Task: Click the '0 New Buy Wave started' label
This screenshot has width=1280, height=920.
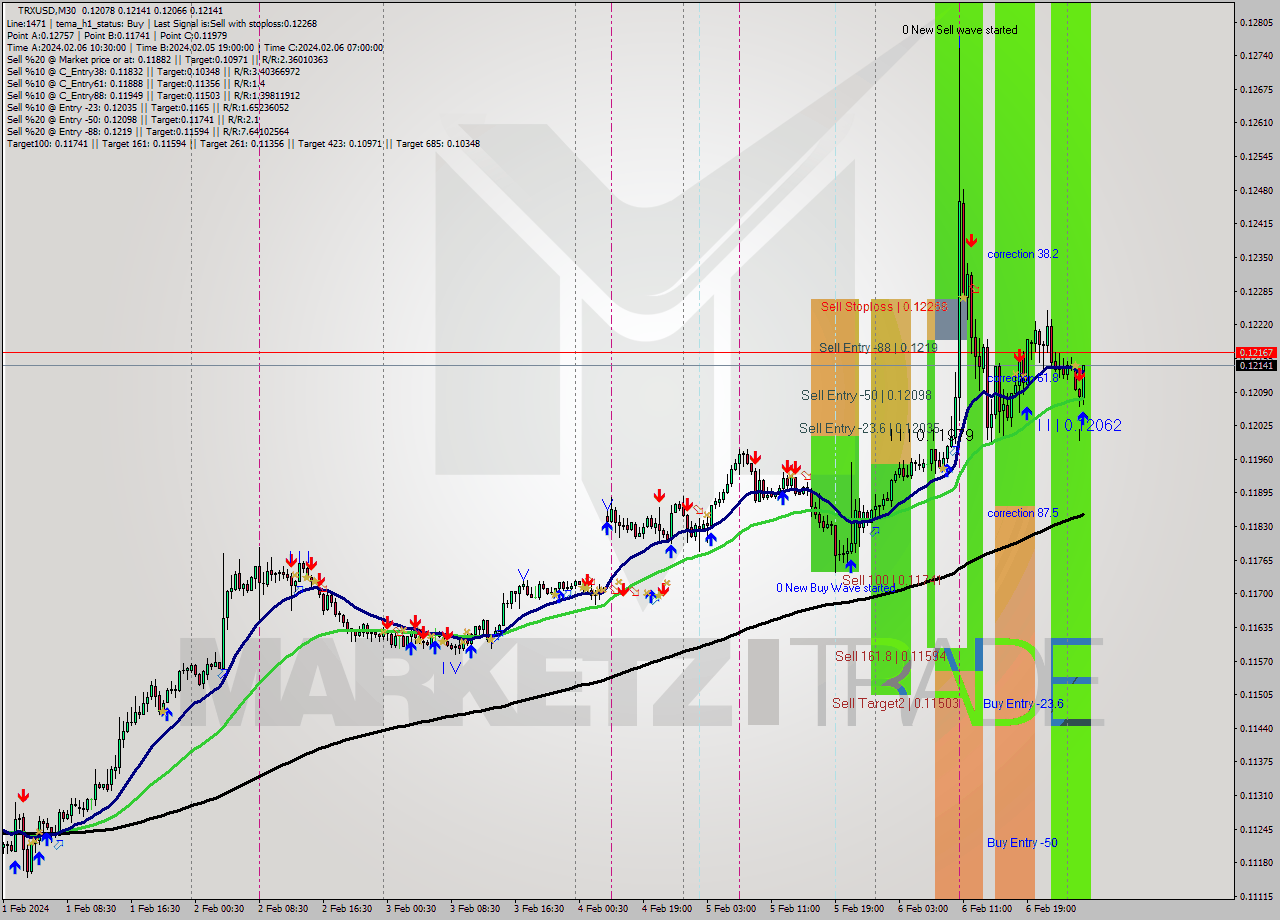Action: point(836,588)
